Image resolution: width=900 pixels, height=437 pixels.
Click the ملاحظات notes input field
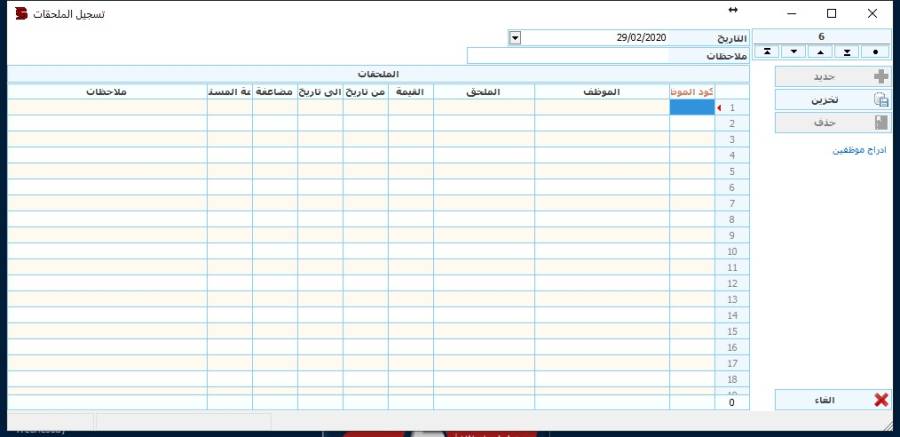click(x=568, y=56)
